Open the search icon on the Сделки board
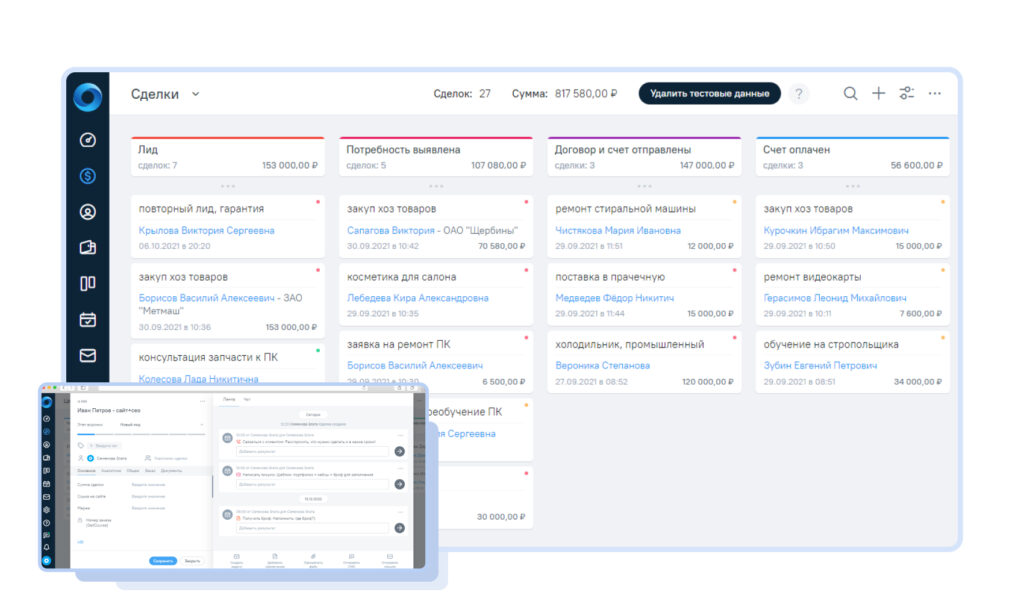 (850, 93)
